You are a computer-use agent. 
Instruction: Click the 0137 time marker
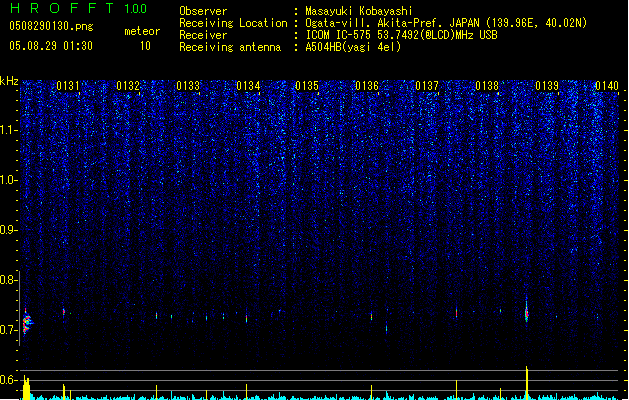[x=427, y=86]
